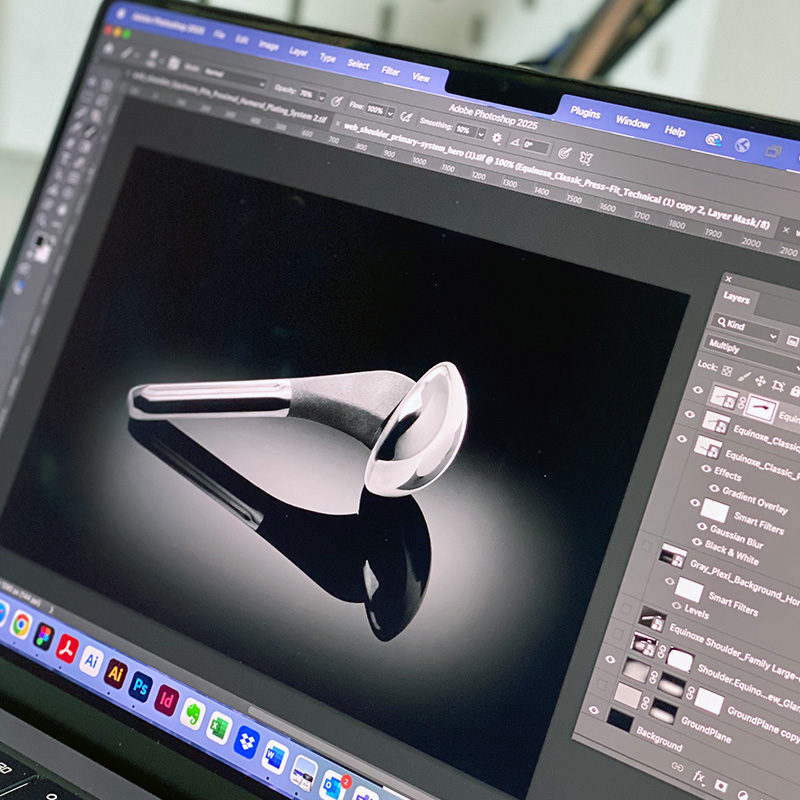Click the fx layer style icon
The image size is (800, 800).
point(700,775)
